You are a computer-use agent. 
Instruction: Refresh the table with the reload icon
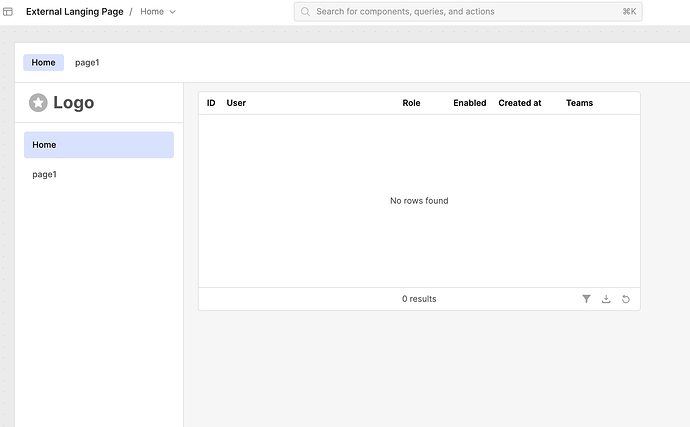626,299
